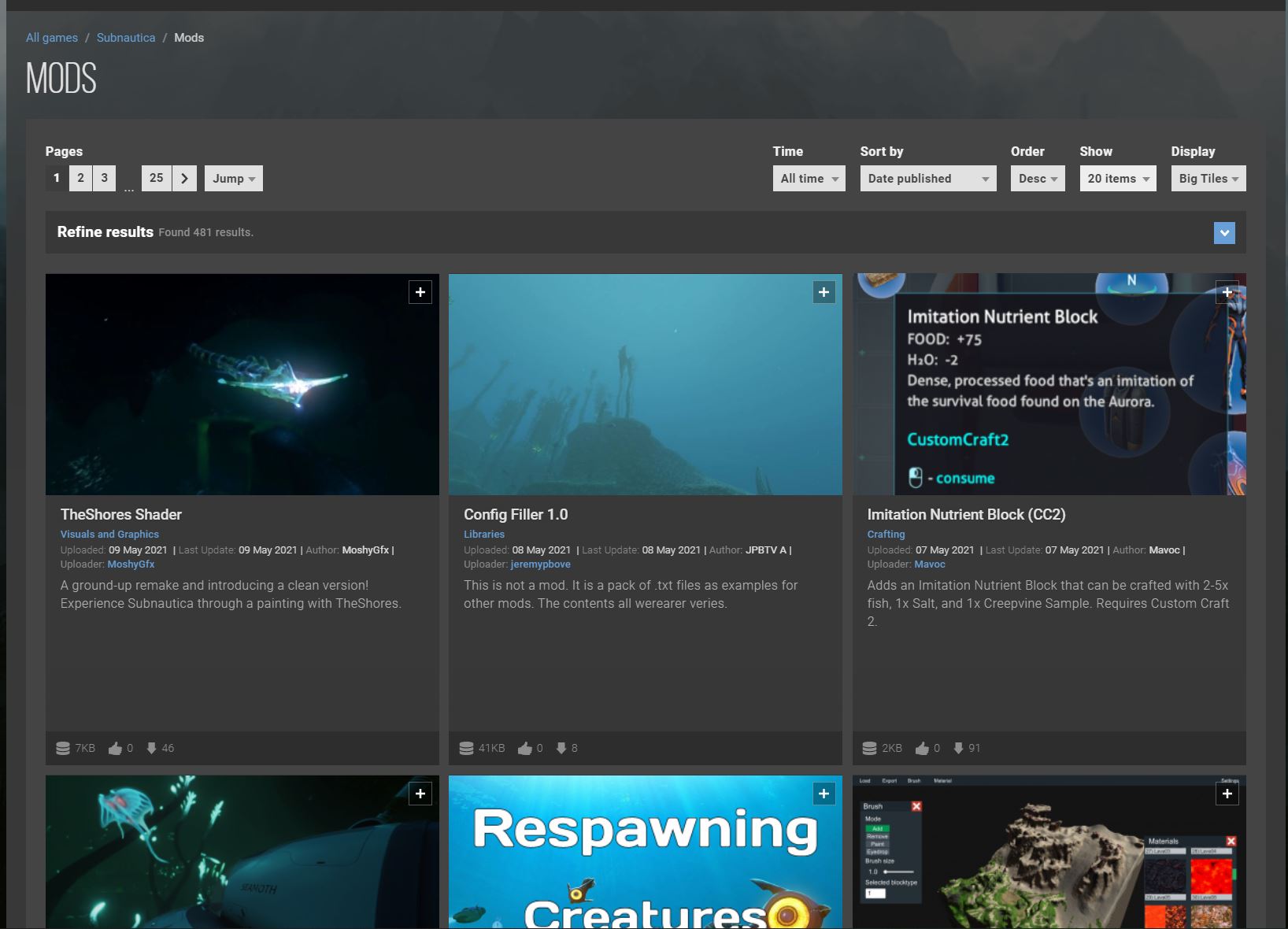This screenshot has height=929, width=1288.
Task: Click thumbs-up icon on Imitation Nutrient Block card
Action: click(x=922, y=748)
